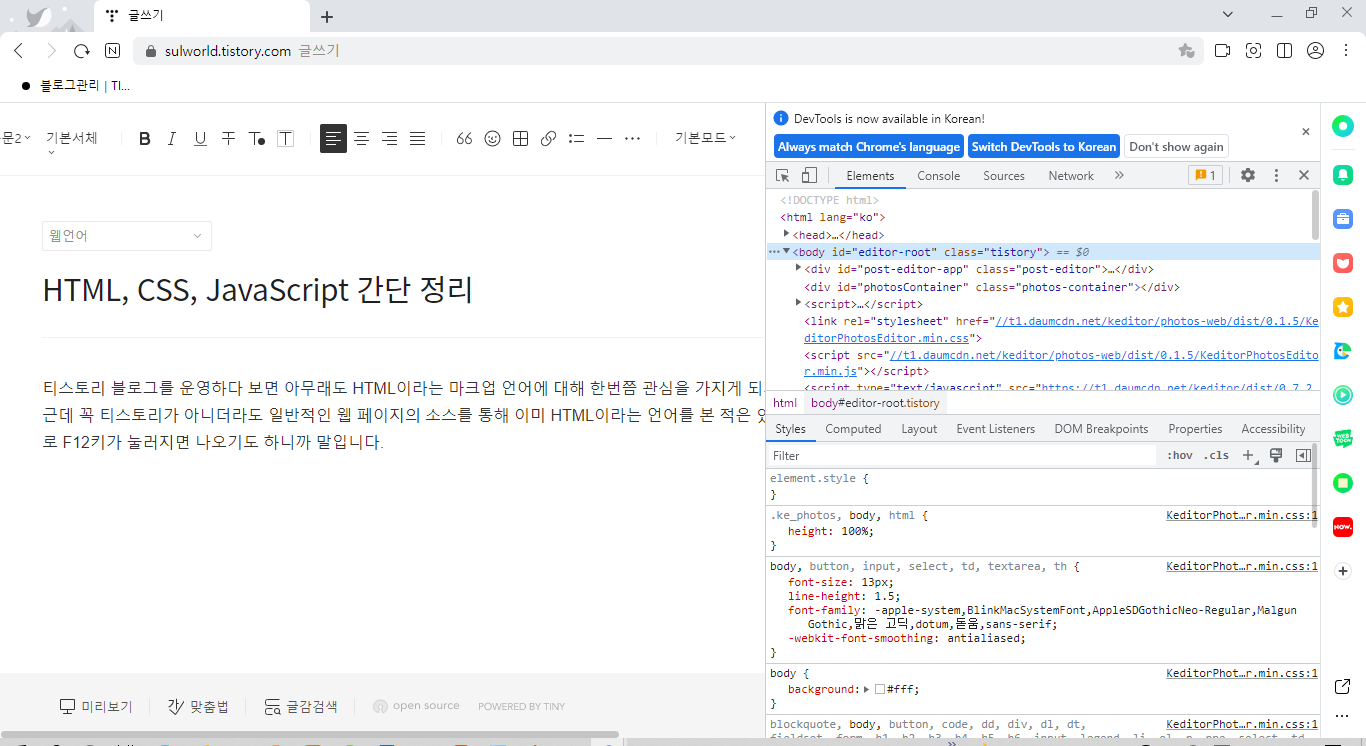Toggle device toolbar in DevTools

[809, 175]
